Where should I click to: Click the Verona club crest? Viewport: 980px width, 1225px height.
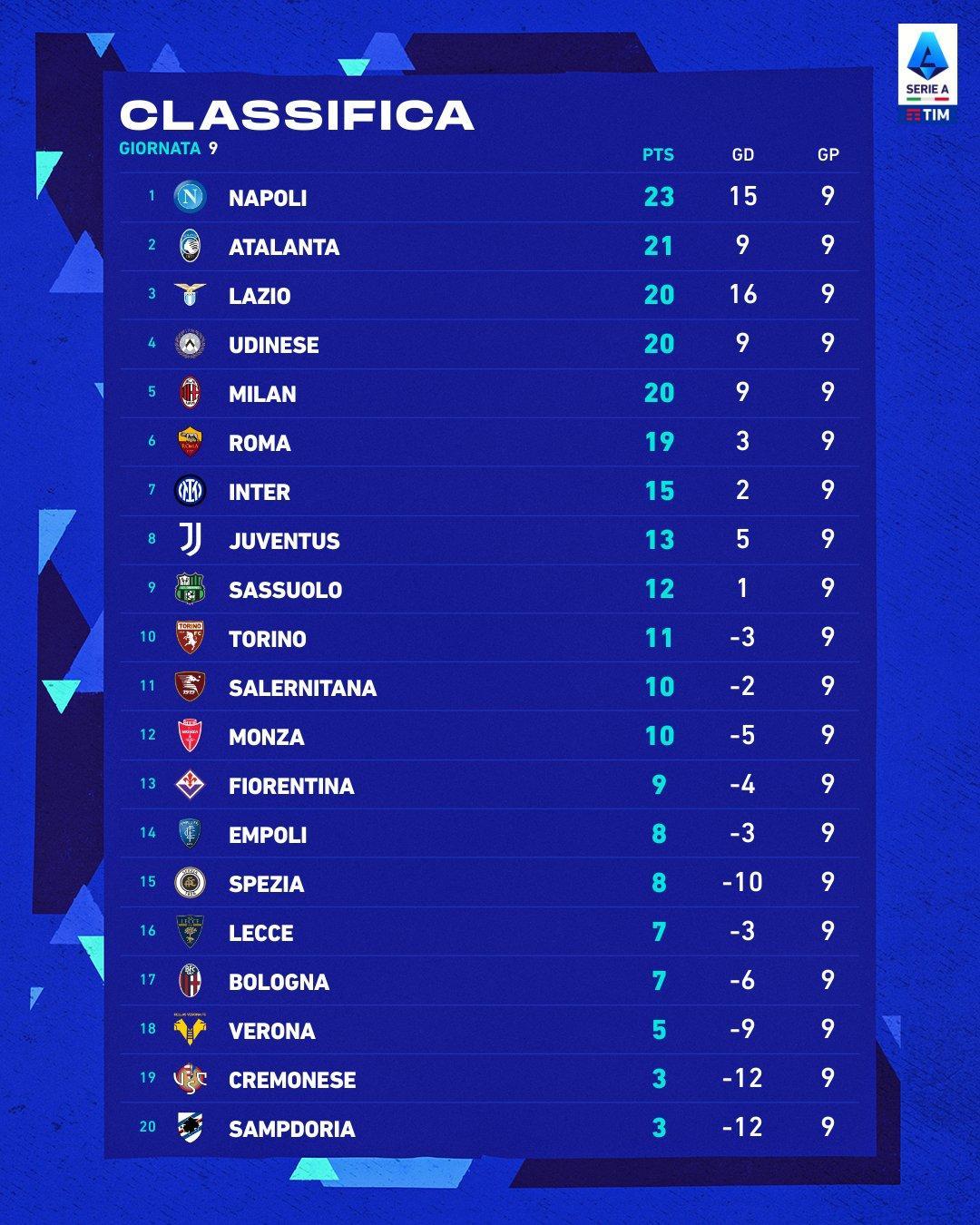(x=190, y=1029)
